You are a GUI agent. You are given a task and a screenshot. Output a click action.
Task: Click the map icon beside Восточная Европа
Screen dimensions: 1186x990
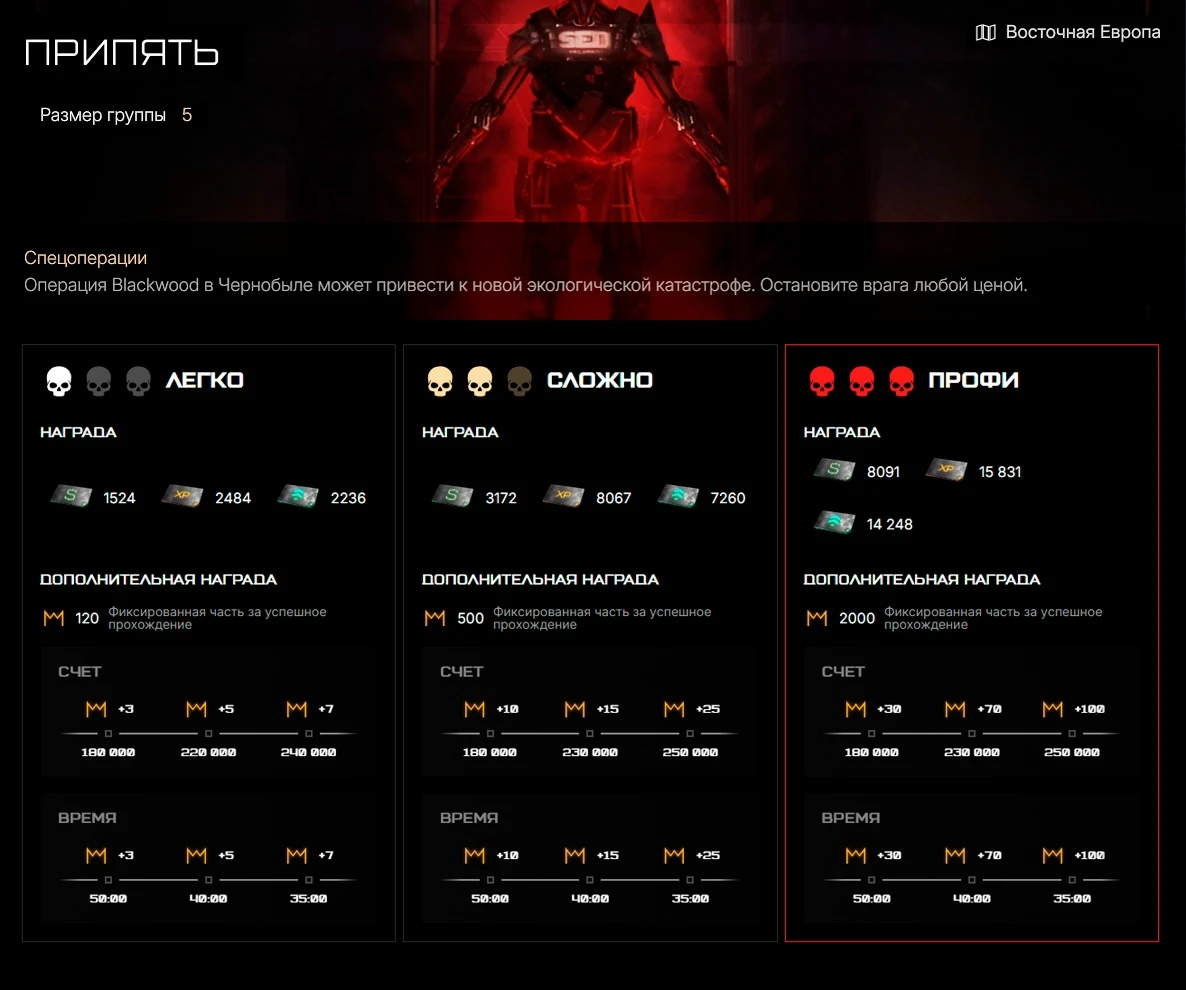[985, 33]
